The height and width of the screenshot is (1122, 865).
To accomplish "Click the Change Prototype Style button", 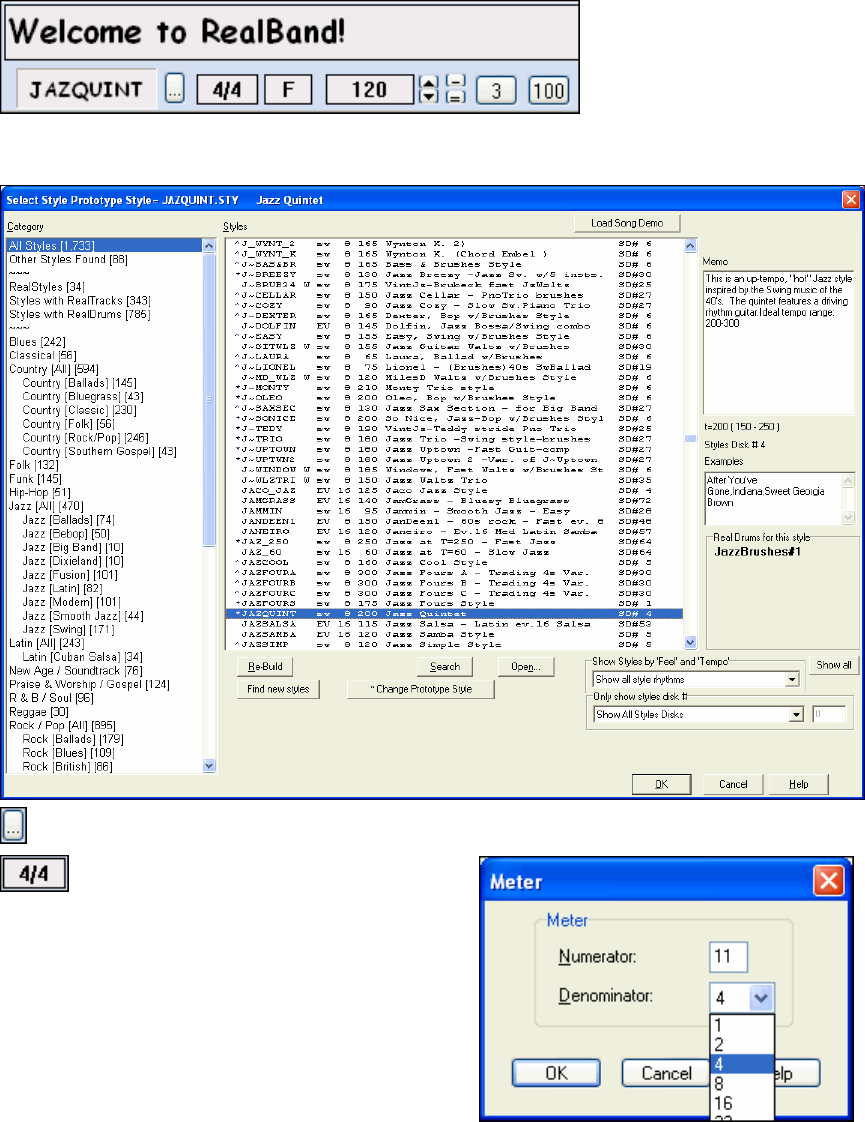I will click(x=421, y=689).
